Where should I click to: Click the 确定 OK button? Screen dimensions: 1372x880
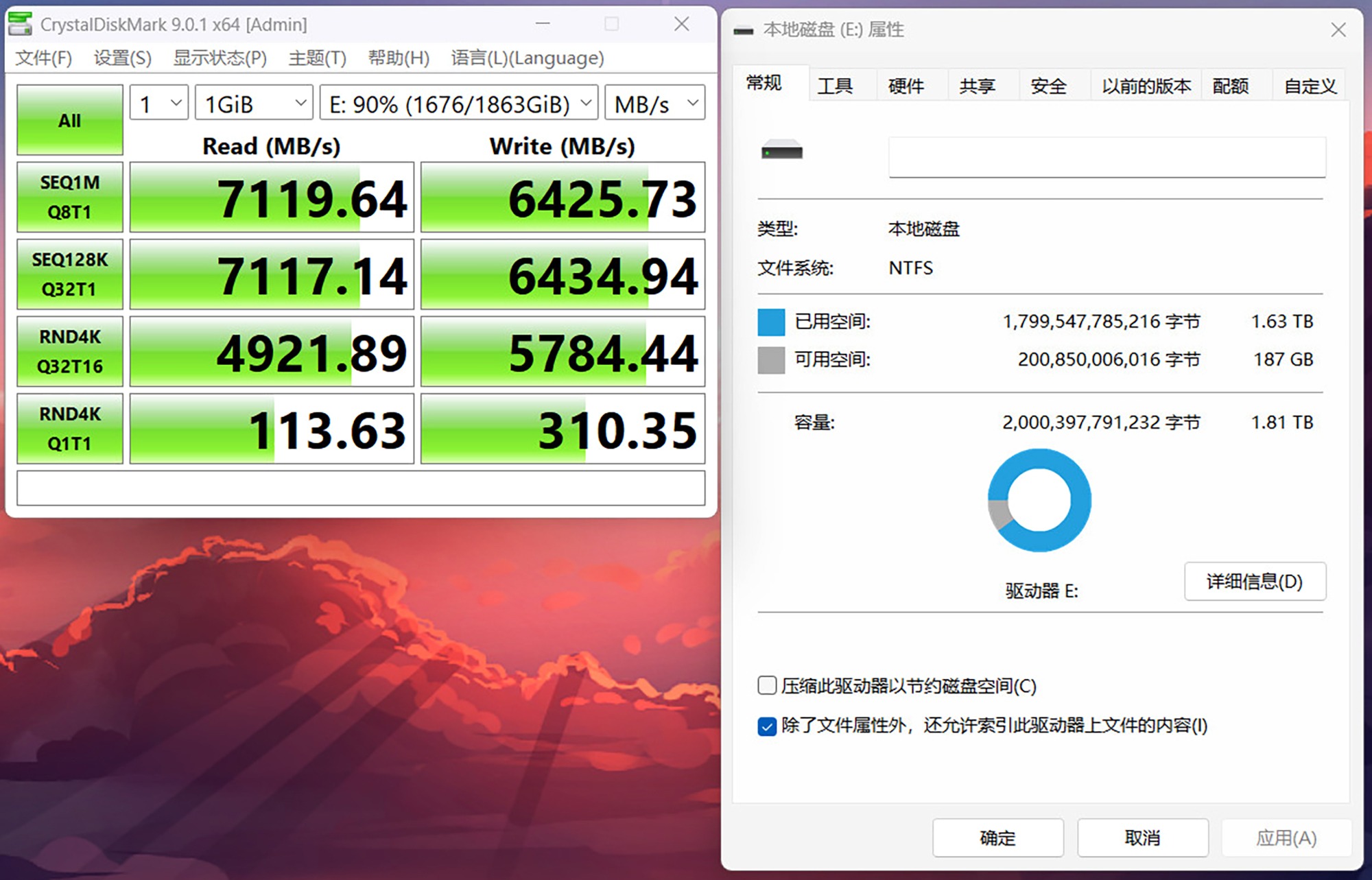point(997,837)
